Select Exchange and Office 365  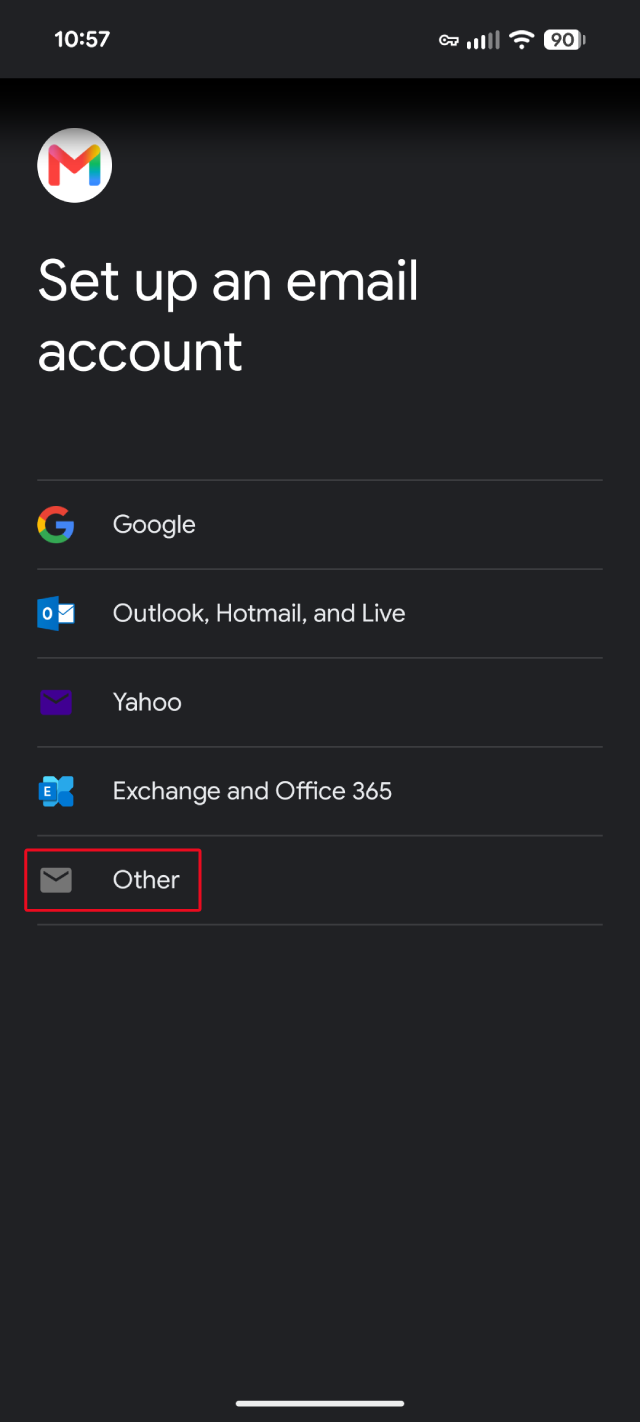pos(320,791)
